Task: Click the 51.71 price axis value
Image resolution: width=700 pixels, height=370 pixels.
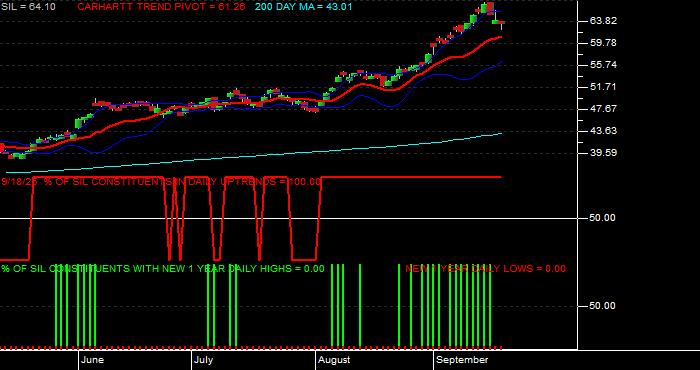Action: pos(603,87)
